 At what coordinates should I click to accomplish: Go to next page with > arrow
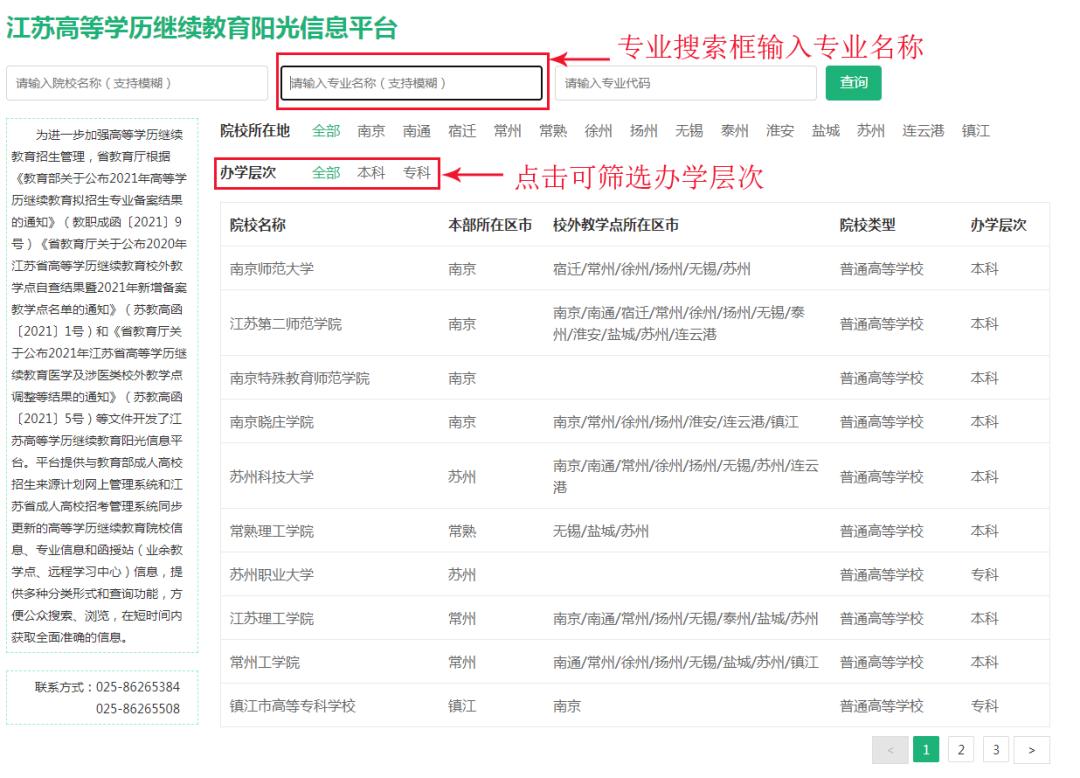[1031, 750]
